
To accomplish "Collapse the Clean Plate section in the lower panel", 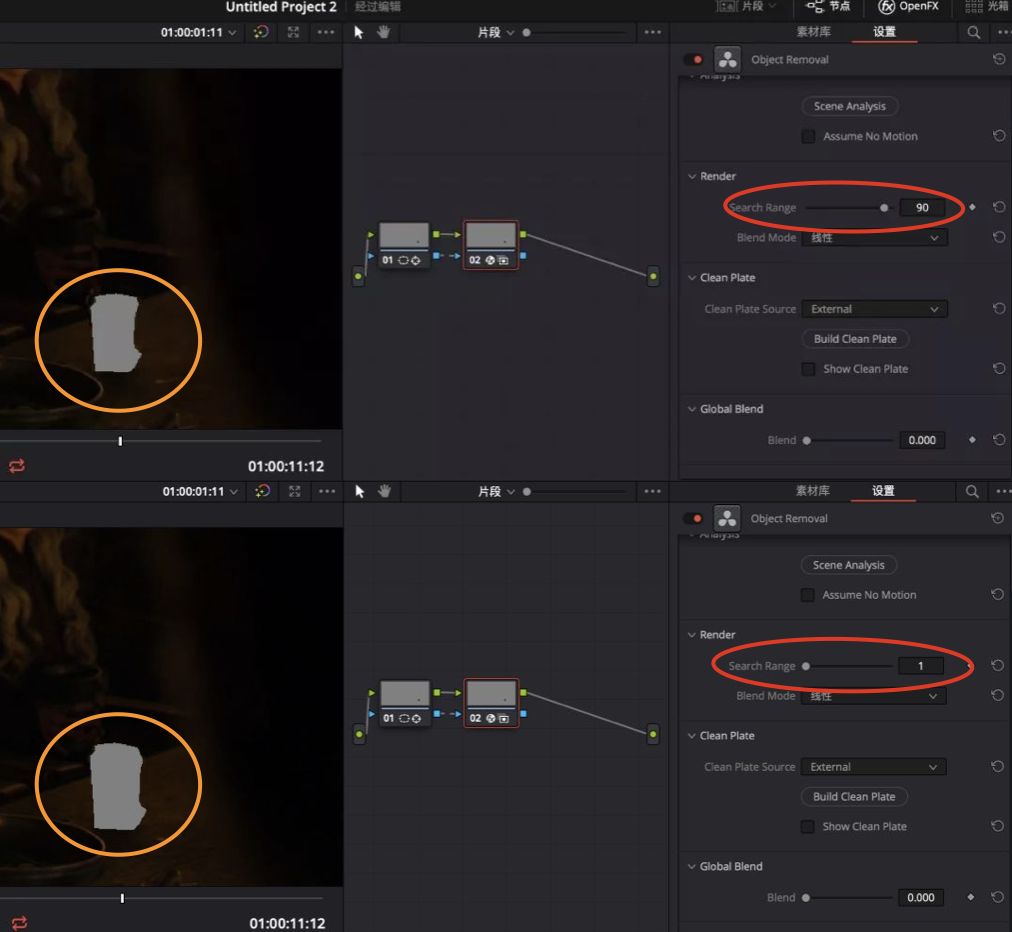I will tap(692, 735).
